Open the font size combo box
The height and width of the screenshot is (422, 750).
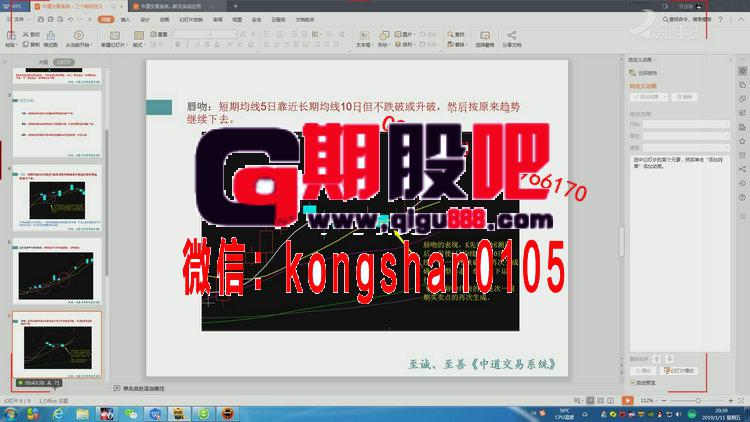pos(224,34)
